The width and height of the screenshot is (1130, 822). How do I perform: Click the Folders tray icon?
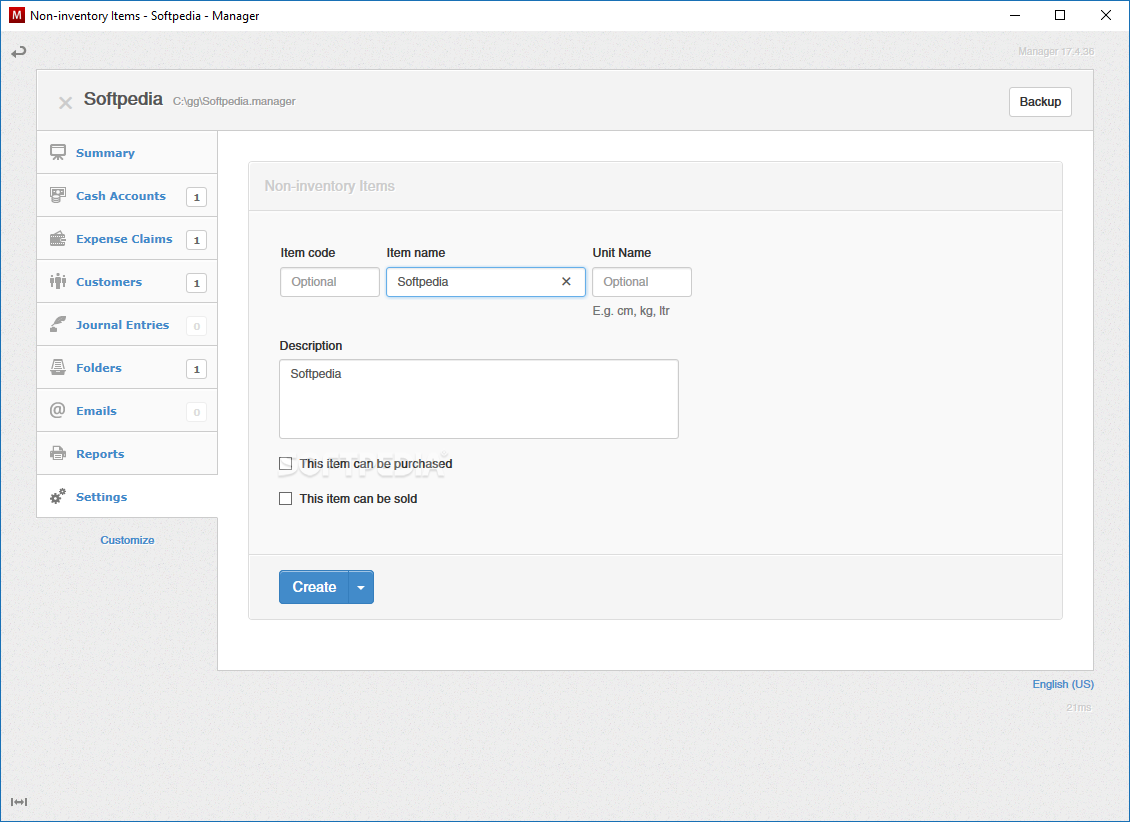(58, 367)
